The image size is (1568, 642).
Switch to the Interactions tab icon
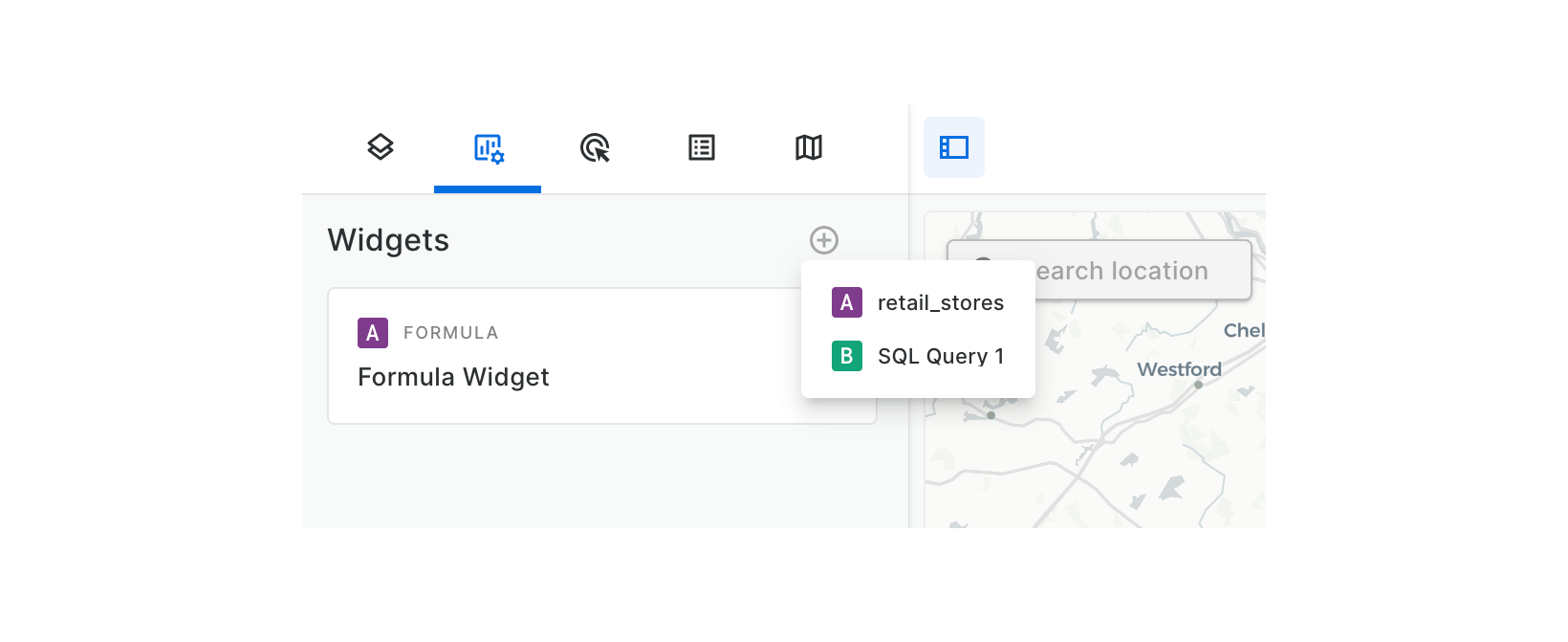(595, 148)
